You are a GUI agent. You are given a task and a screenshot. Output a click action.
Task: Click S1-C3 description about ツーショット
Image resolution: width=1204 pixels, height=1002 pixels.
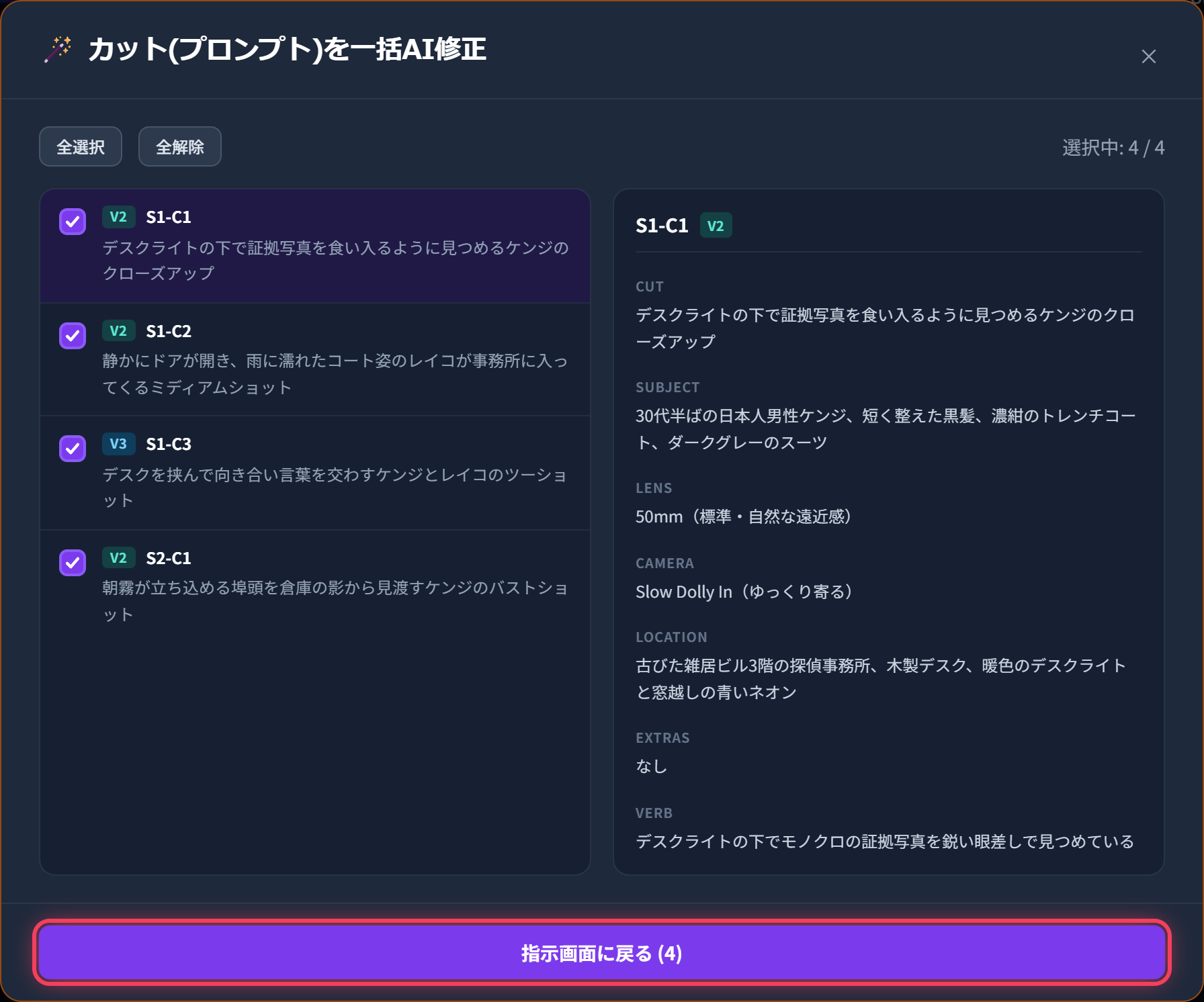click(x=335, y=488)
